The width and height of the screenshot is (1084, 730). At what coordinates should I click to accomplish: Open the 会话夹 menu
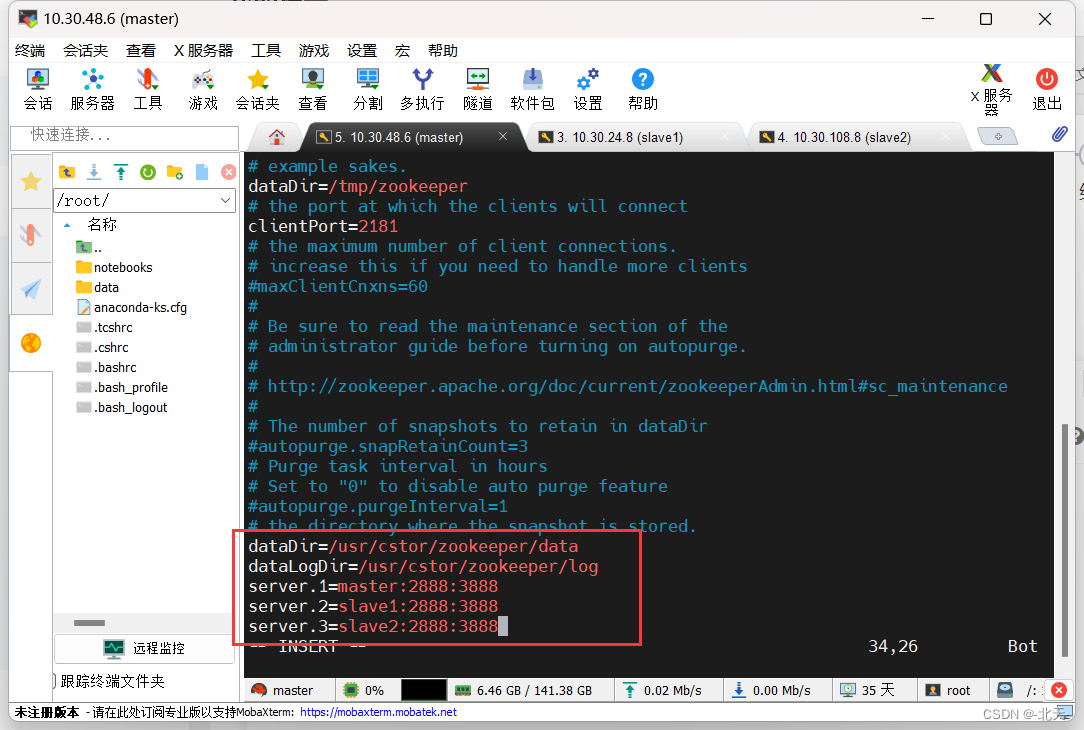click(85, 50)
